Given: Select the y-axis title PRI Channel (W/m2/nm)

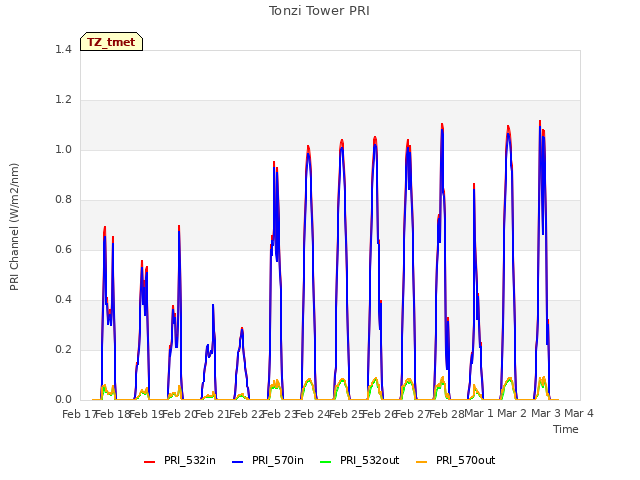Looking at the screenshot, I should (x=14, y=227).
